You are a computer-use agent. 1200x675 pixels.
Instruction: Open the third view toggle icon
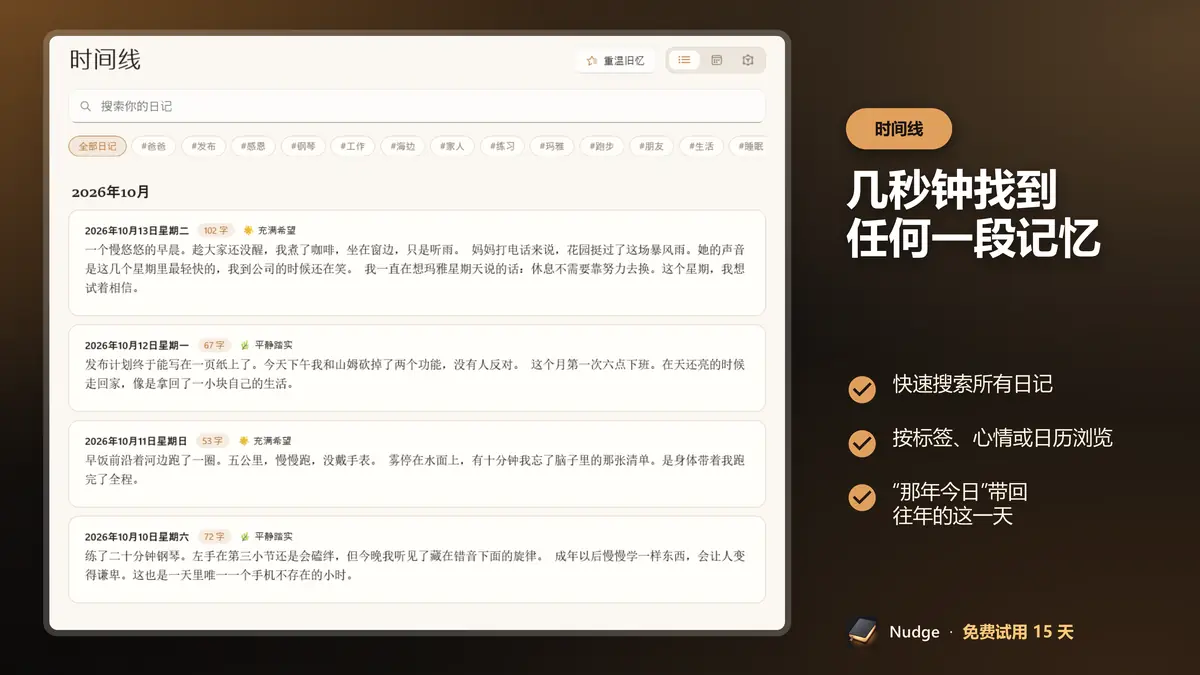click(748, 60)
